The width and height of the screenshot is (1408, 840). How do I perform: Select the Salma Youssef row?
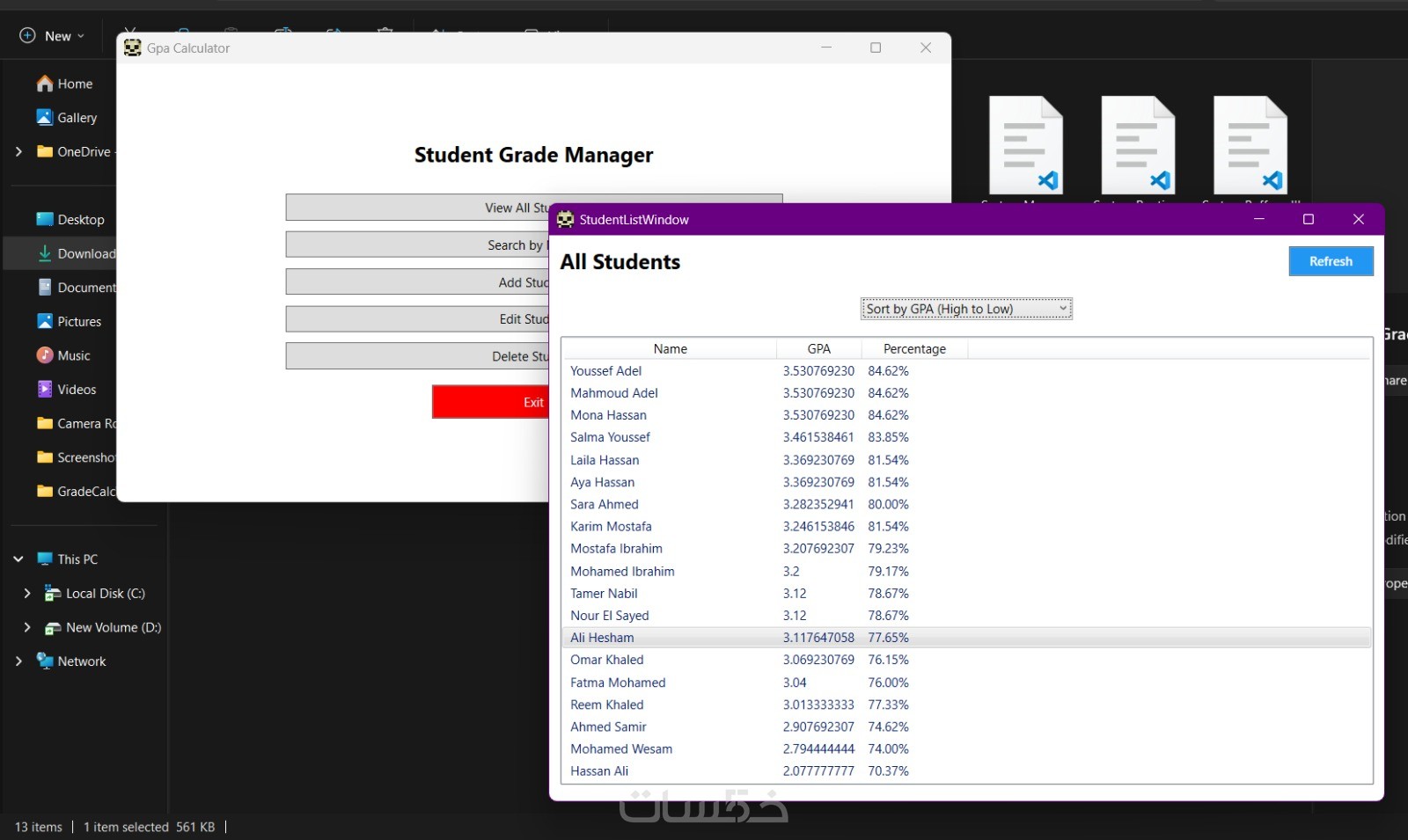point(966,437)
